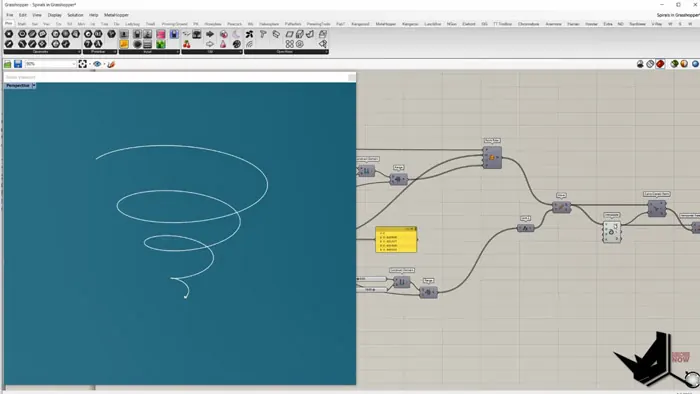The height and width of the screenshot is (394, 700).
Task: Select the white outlined arrow icon
Action: click(x=210, y=44)
